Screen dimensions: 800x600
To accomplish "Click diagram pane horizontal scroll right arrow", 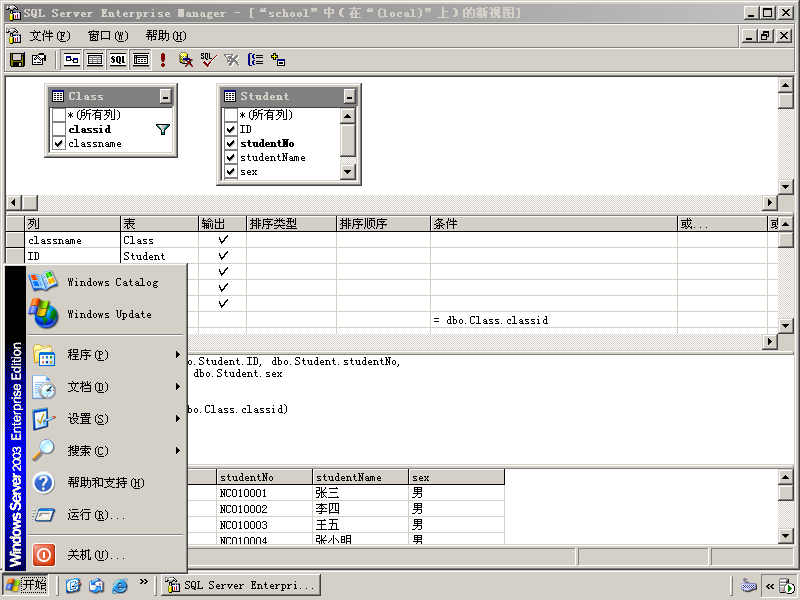I will coord(770,203).
